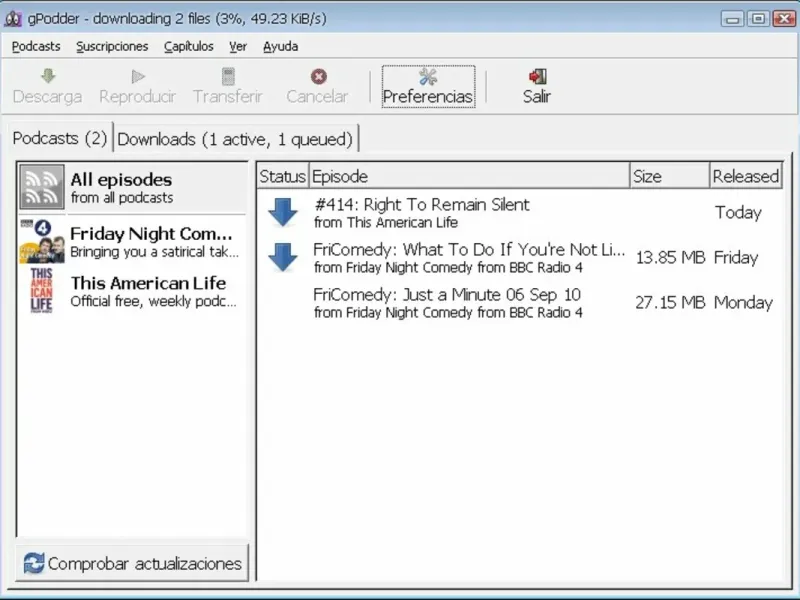Image resolution: width=800 pixels, height=600 pixels.
Task: Switch to Downloads (1 active, 1 queued) tab
Action: click(235, 139)
